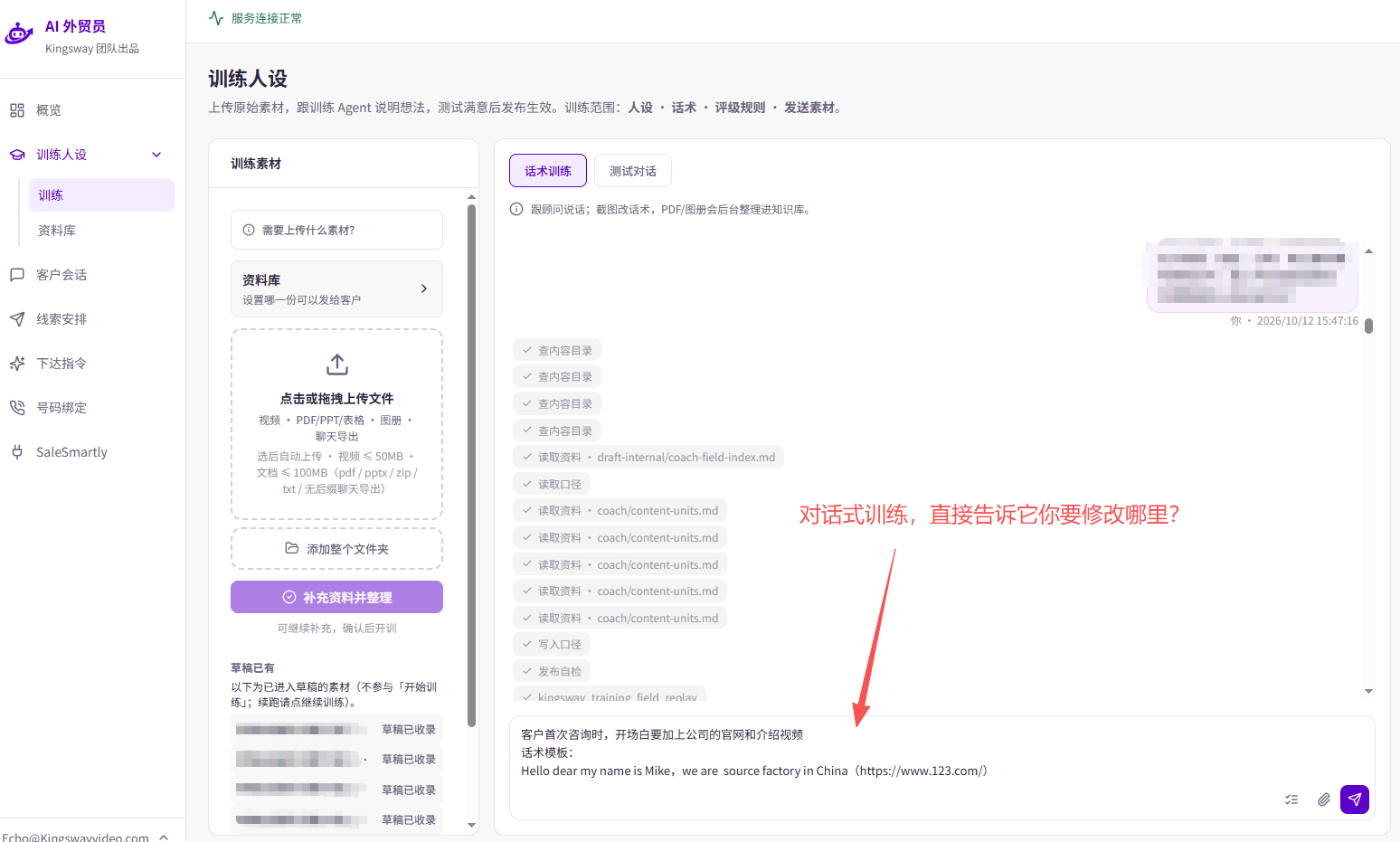
Task: Collapse the 训练人设 sidebar section
Action: pyautogui.click(x=156, y=155)
